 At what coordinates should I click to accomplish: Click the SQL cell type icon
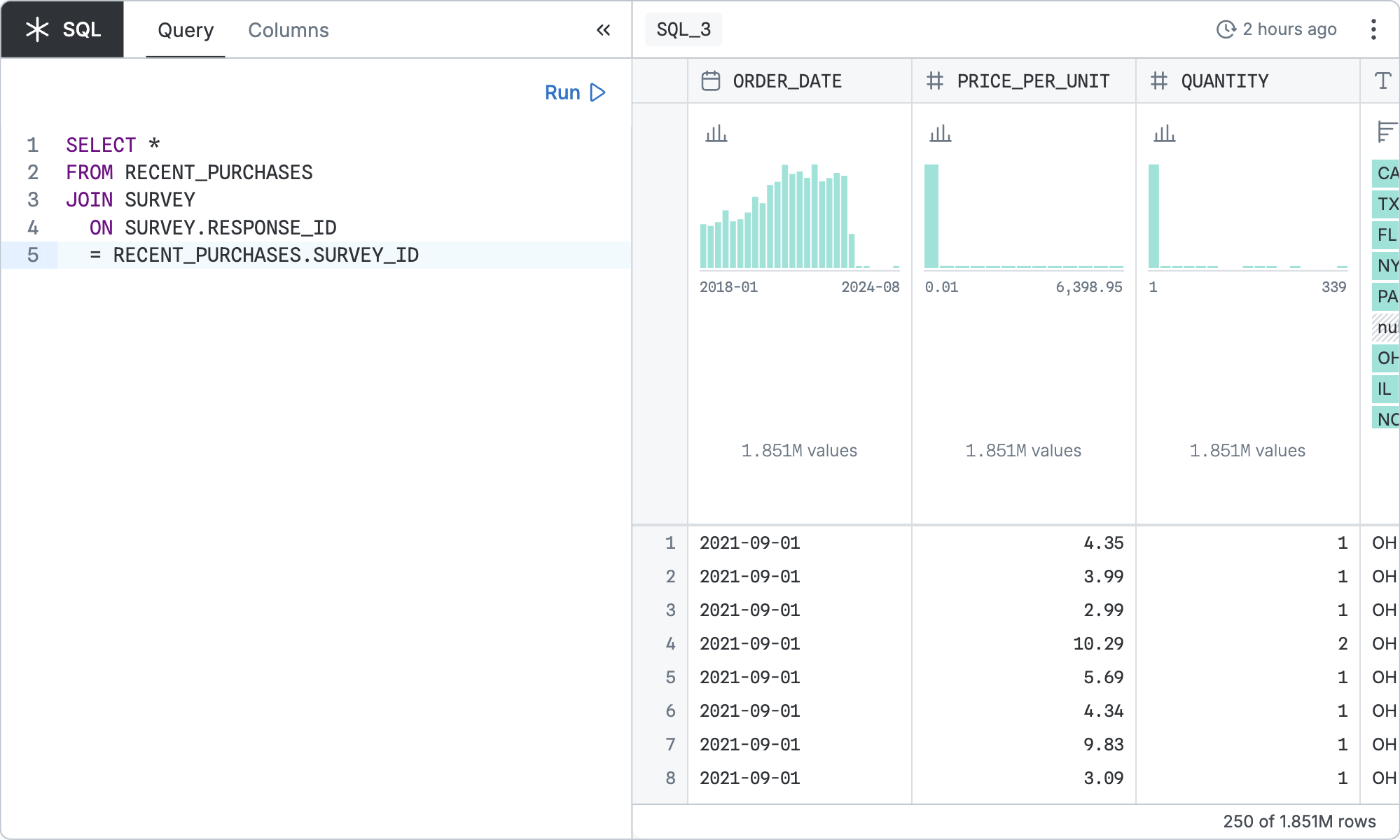pyautogui.click(x=38, y=29)
